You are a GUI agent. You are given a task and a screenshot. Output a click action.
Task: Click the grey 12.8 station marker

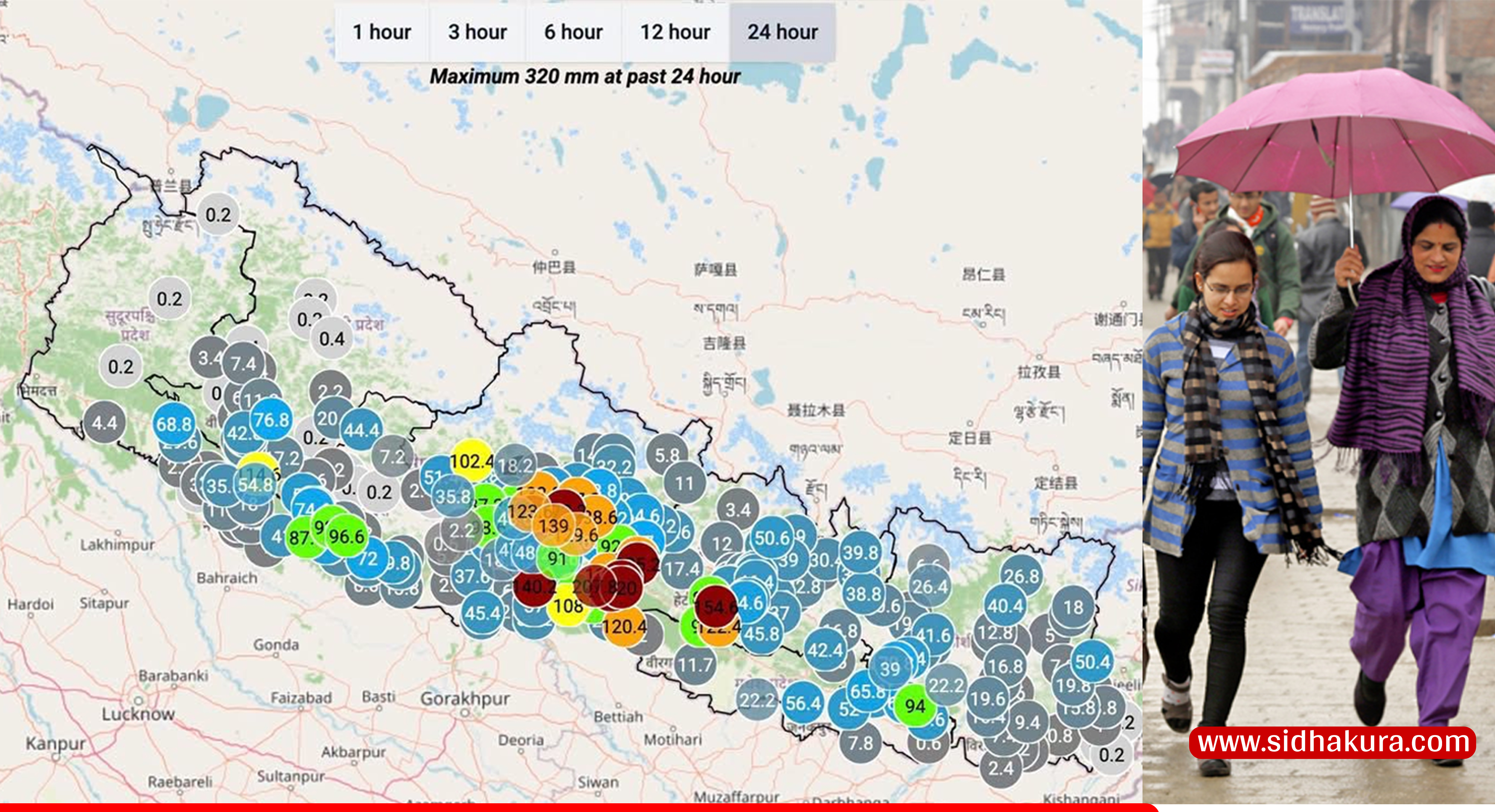996,632
